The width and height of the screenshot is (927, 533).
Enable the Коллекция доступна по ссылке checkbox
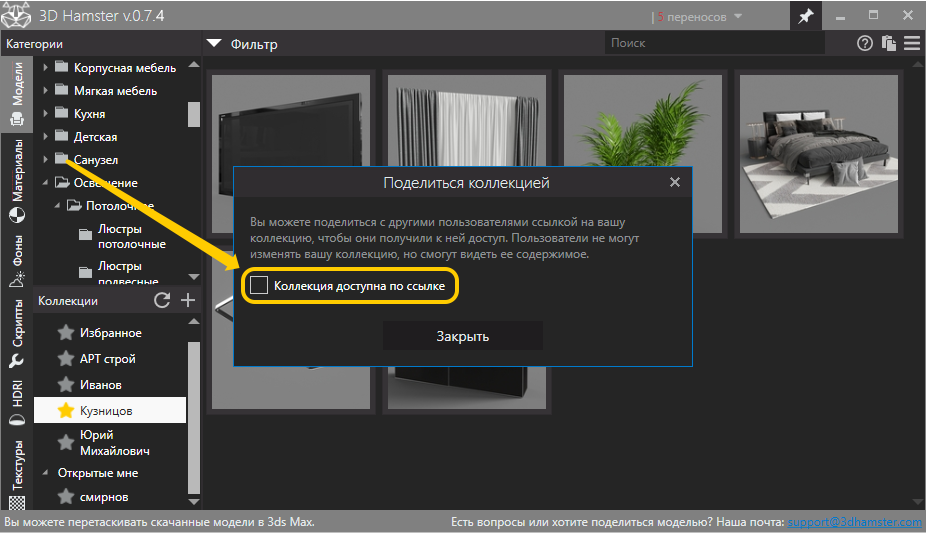click(x=259, y=285)
